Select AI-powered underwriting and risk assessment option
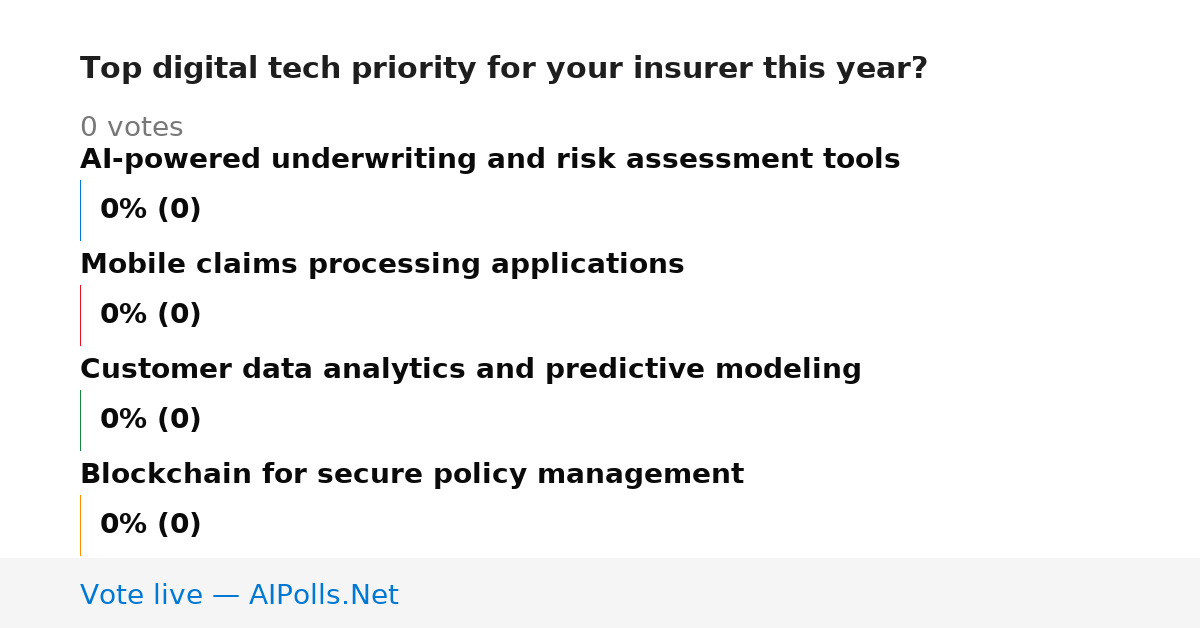The height and width of the screenshot is (628, 1200). [x=490, y=160]
